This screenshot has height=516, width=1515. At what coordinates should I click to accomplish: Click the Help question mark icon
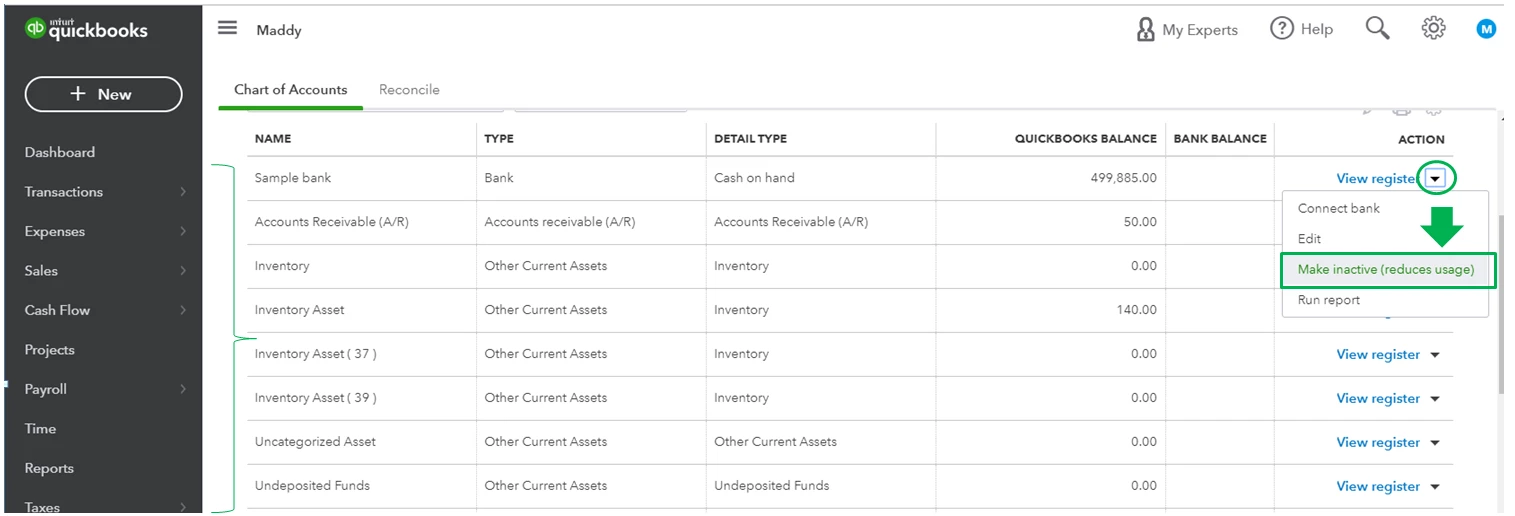click(1282, 29)
